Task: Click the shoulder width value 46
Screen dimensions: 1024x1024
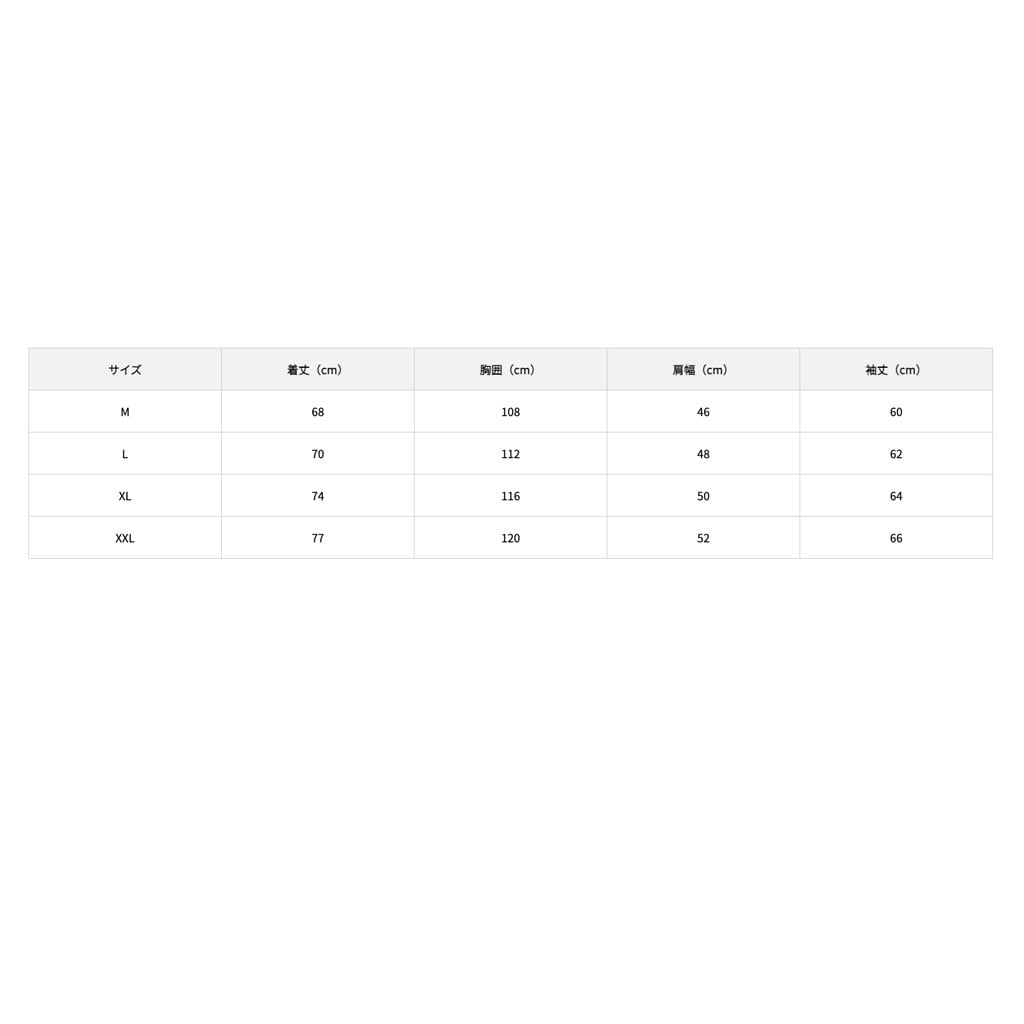Action: coord(703,412)
